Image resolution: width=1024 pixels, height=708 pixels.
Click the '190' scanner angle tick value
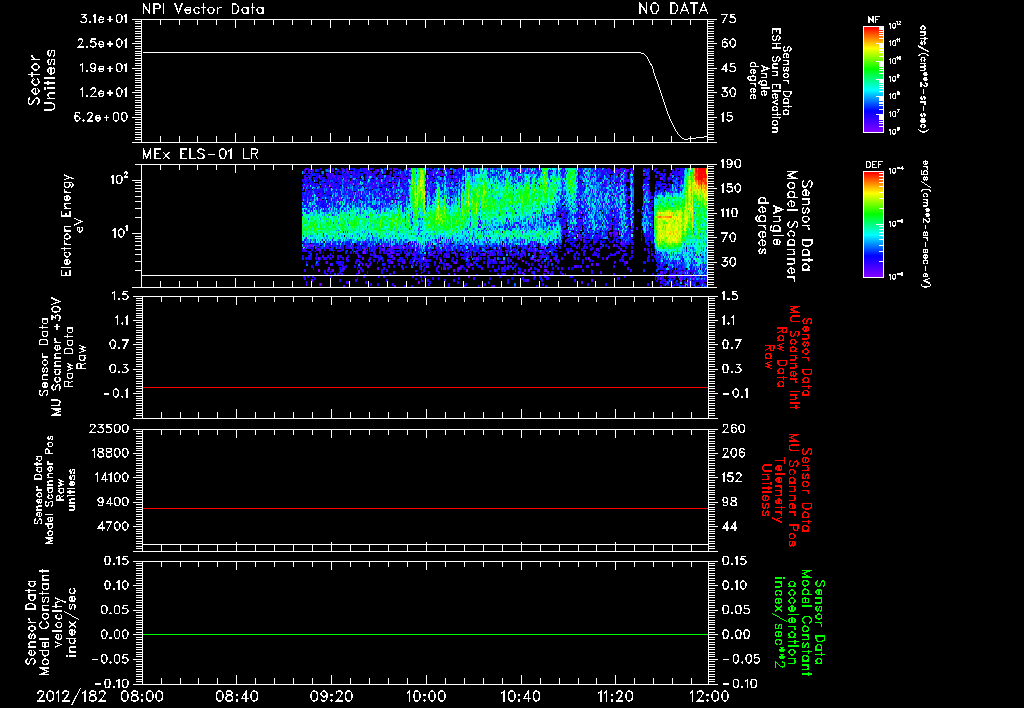click(x=732, y=164)
